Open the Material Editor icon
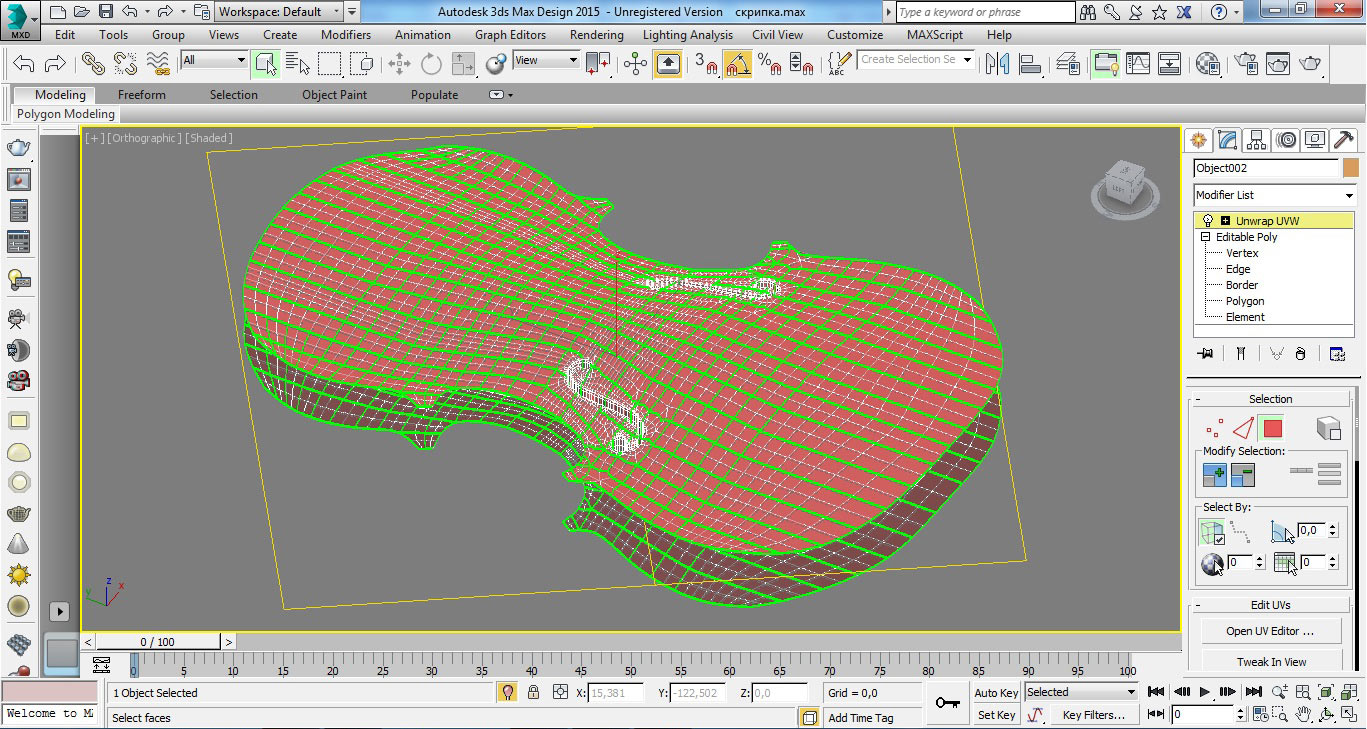Screen dimensions: 1367x729 [1208, 64]
